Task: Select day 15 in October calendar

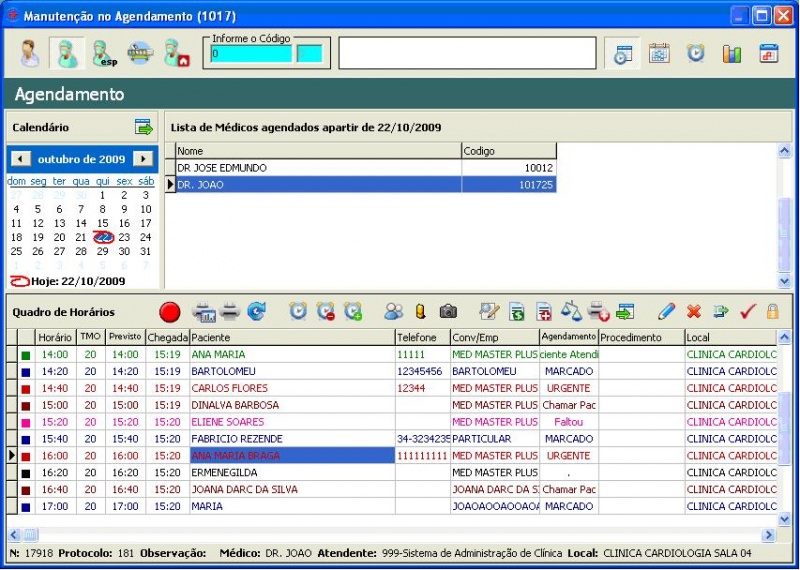Action: [103, 224]
